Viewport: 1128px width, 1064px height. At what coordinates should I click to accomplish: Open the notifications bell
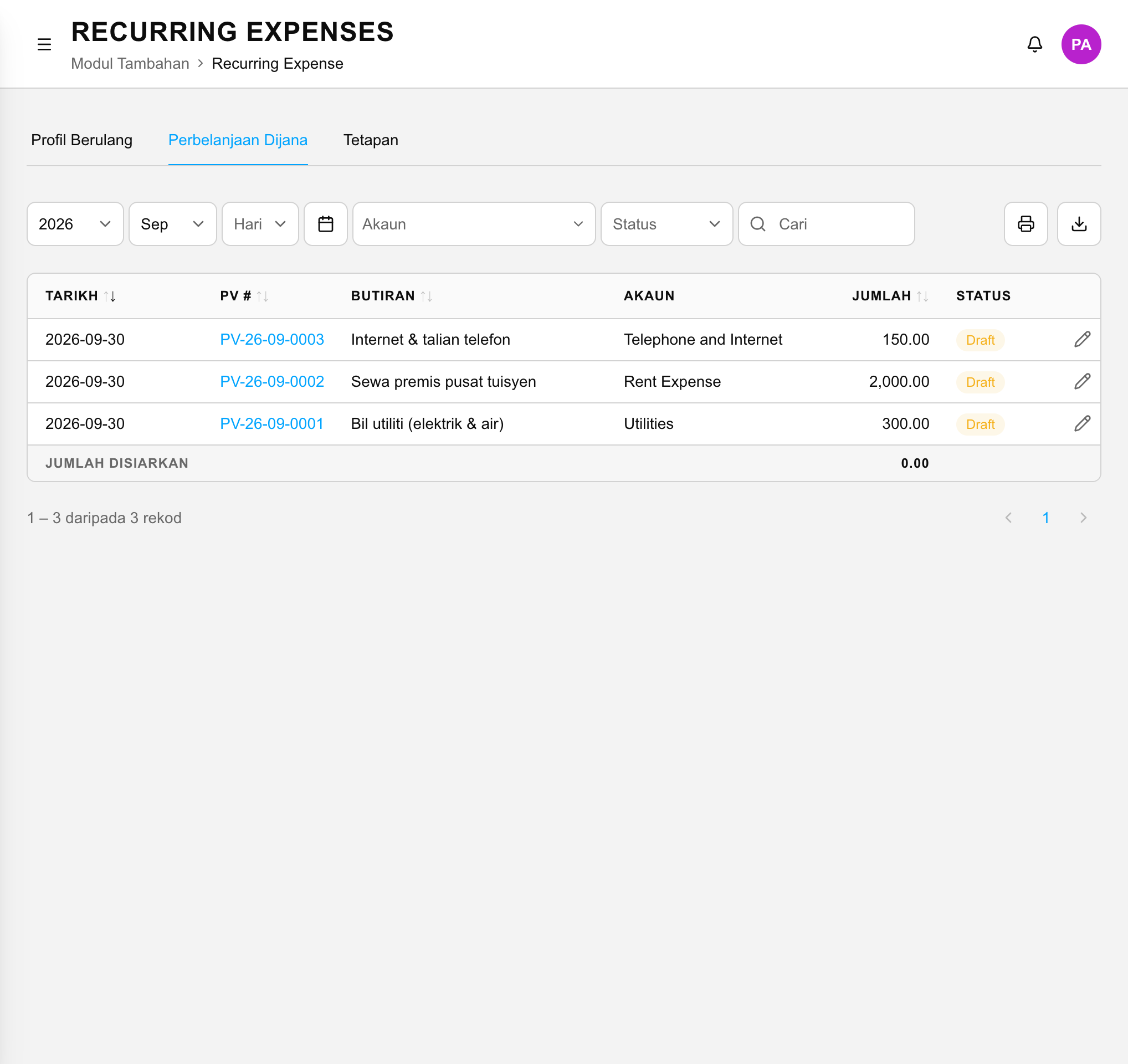click(1034, 44)
